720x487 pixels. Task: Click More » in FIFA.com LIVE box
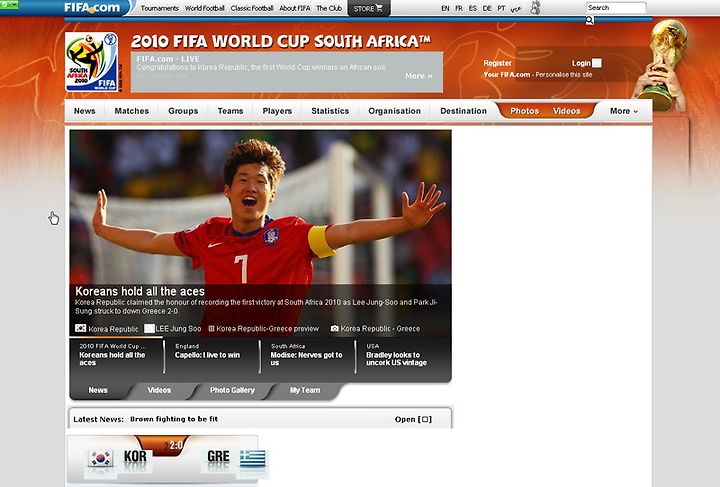click(x=419, y=76)
